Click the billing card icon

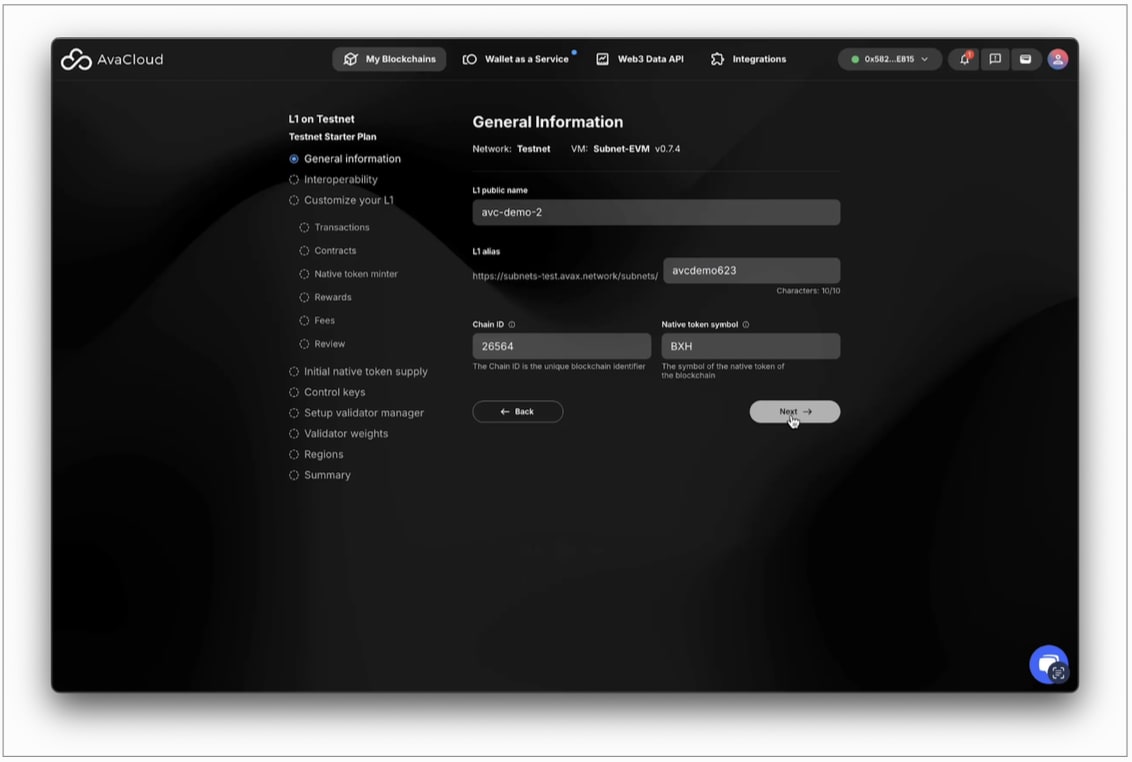point(1025,59)
